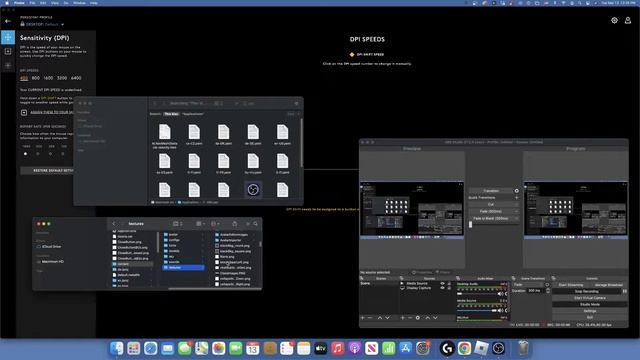Image resolution: width=640 pixels, height=360 pixels.
Task: Open the assign-to-mouse link in DPI panel
Action: (x=52, y=112)
